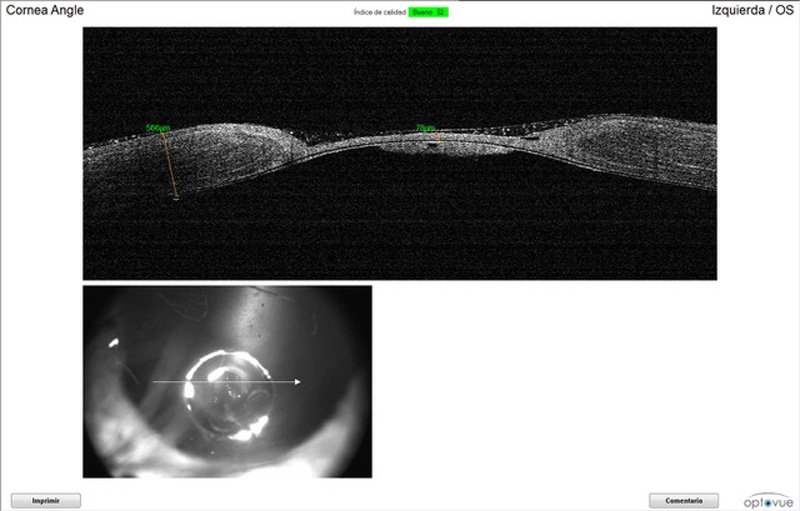Click the middle of the white scan line
Viewport: 800px width, 511px height.
[225, 381]
